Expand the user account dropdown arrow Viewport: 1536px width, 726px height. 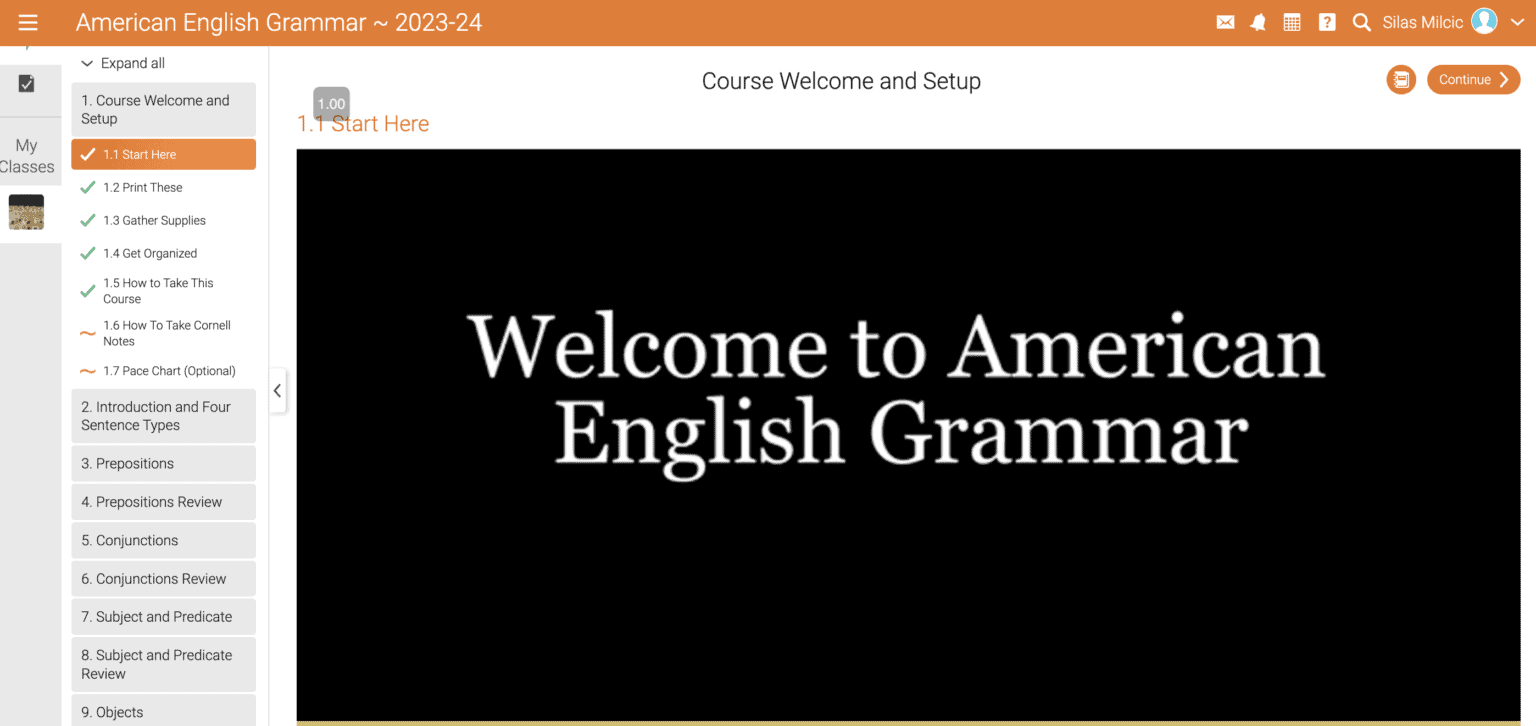1517,22
